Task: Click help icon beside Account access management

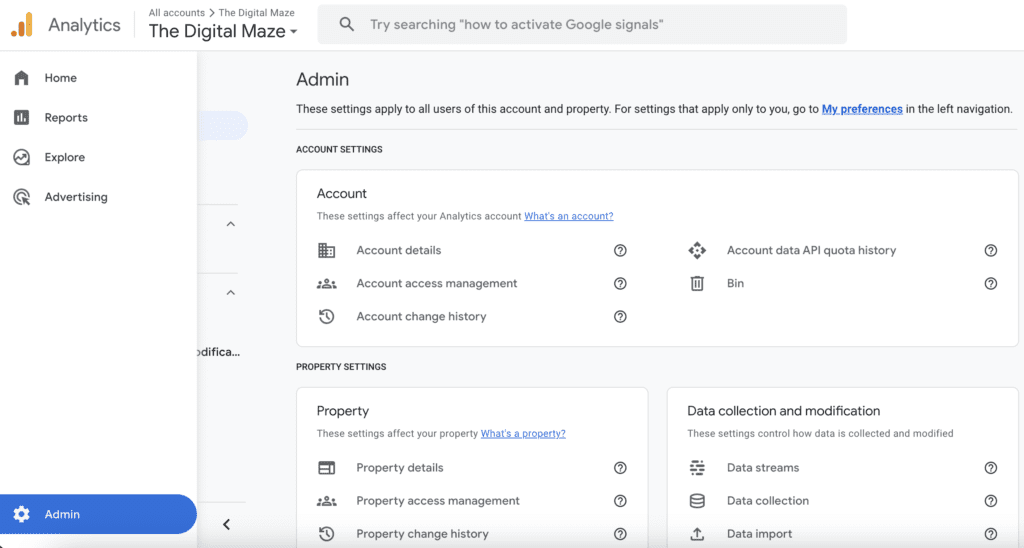Action: [x=620, y=284]
